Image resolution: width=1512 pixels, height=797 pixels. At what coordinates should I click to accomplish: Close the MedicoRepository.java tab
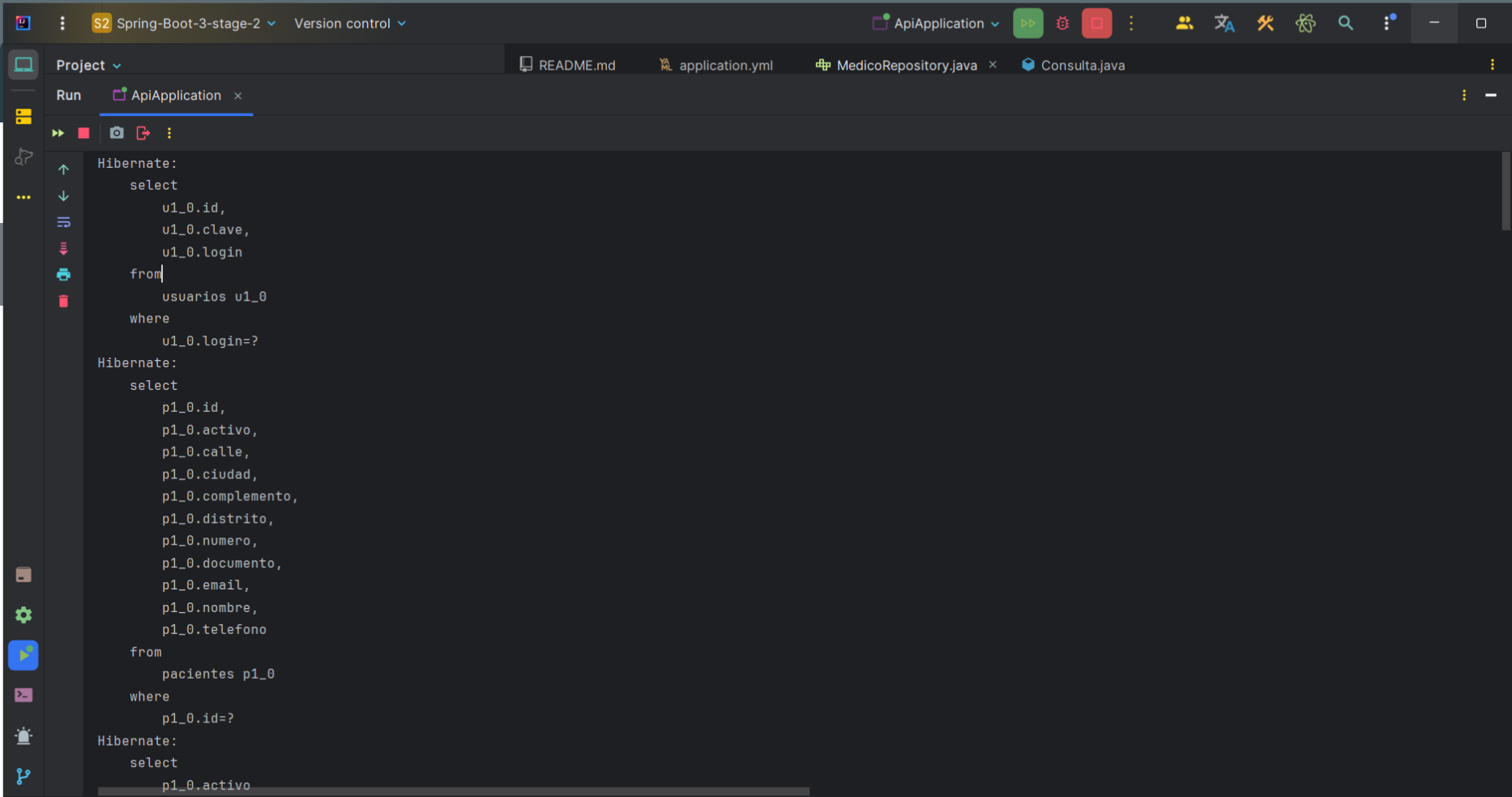(993, 65)
